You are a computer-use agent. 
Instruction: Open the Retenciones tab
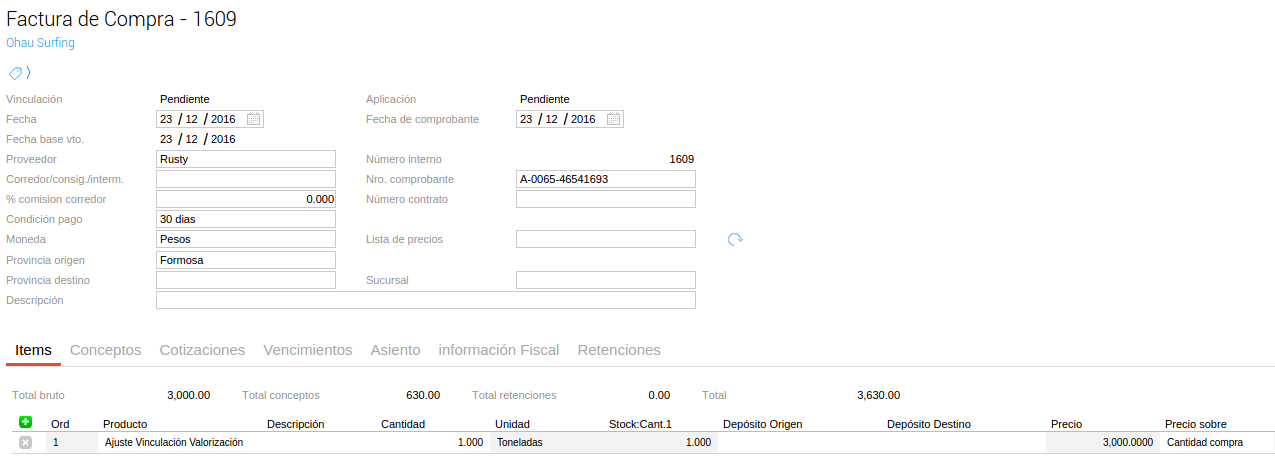tap(619, 350)
